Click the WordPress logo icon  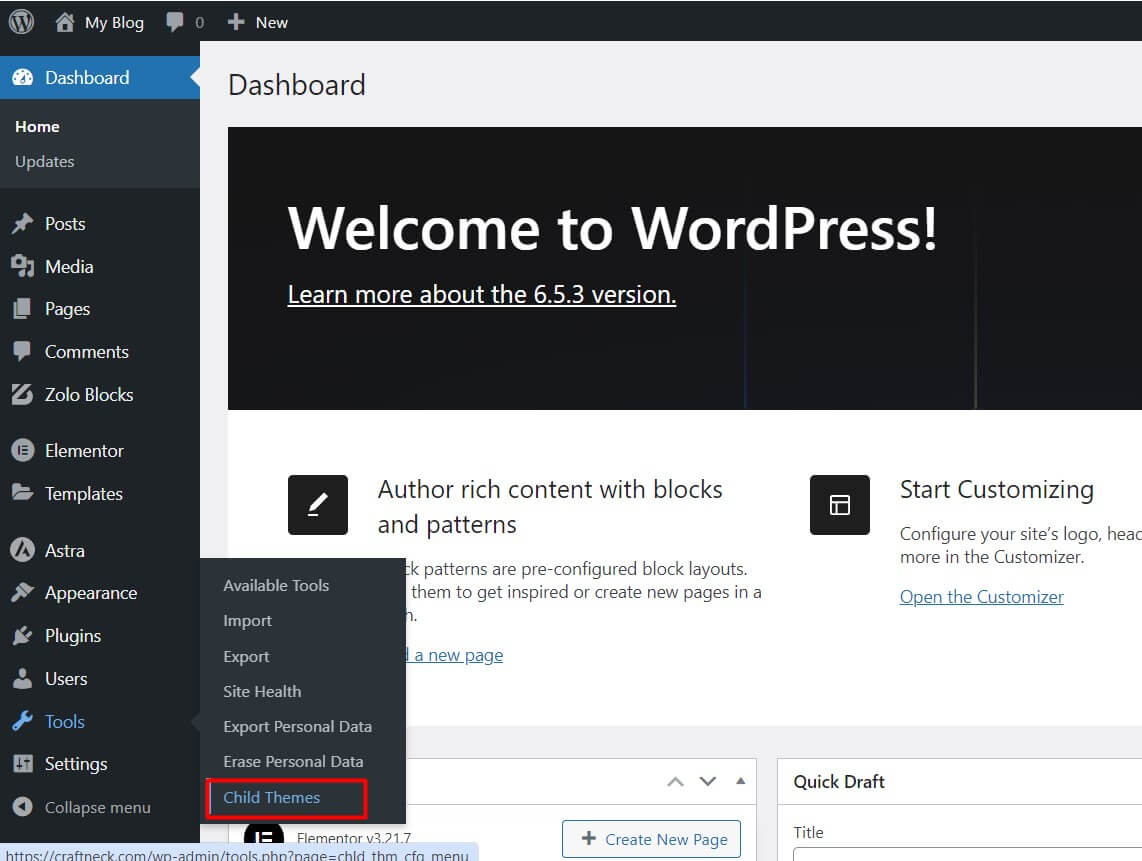pyautogui.click(x=21, y=22)
